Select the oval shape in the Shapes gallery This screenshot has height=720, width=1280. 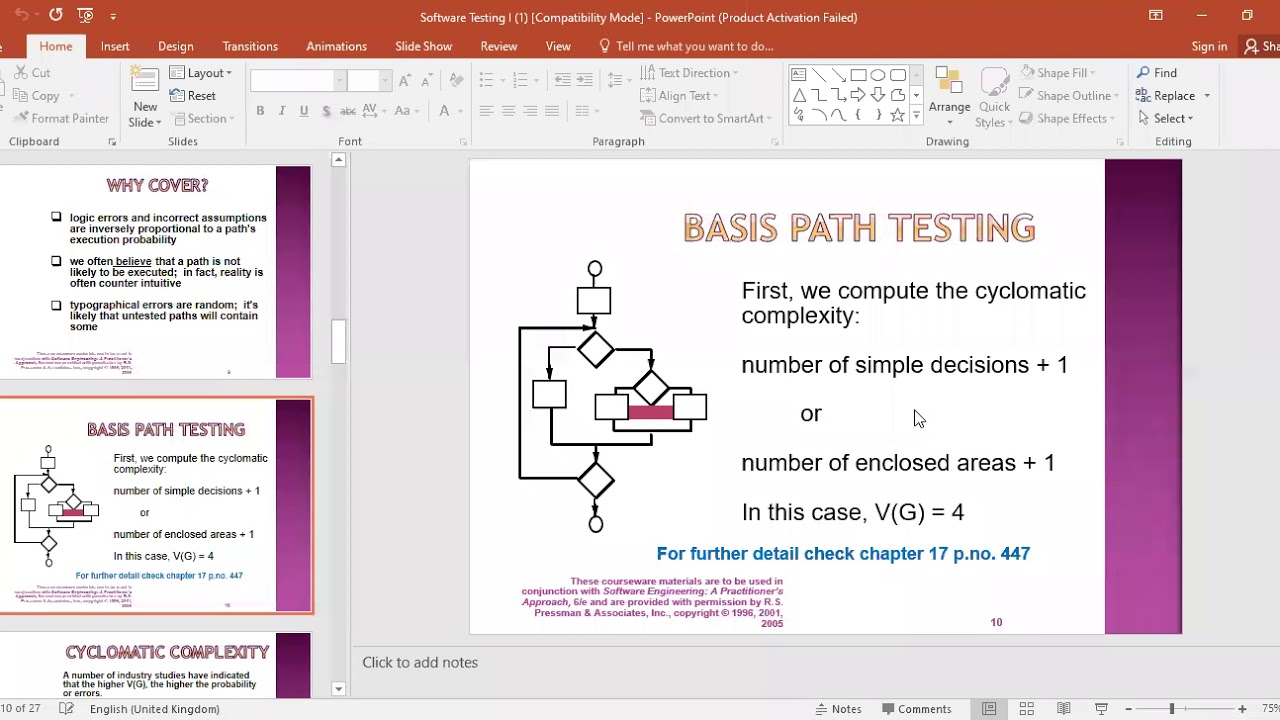pyautogui.click(x=878, y=75)
